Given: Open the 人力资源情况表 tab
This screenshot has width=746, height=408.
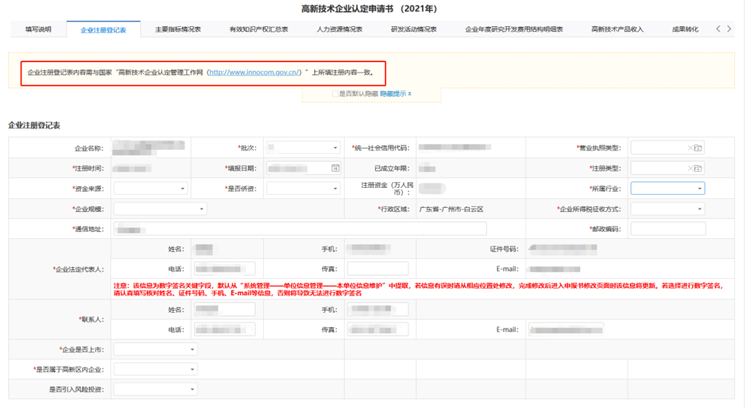Looking at the screenshot, I should pos(339,30).
